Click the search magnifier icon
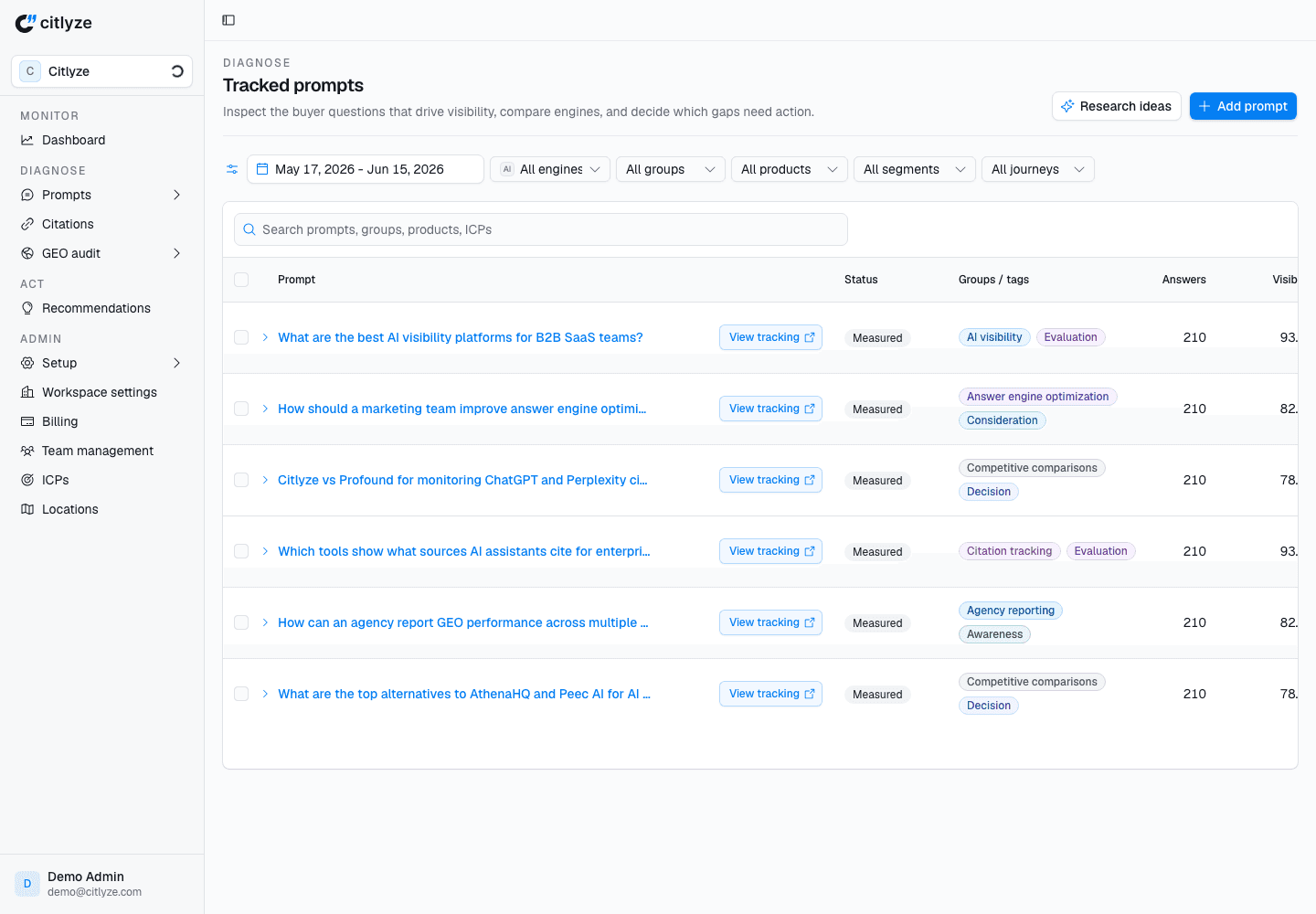 249,229
